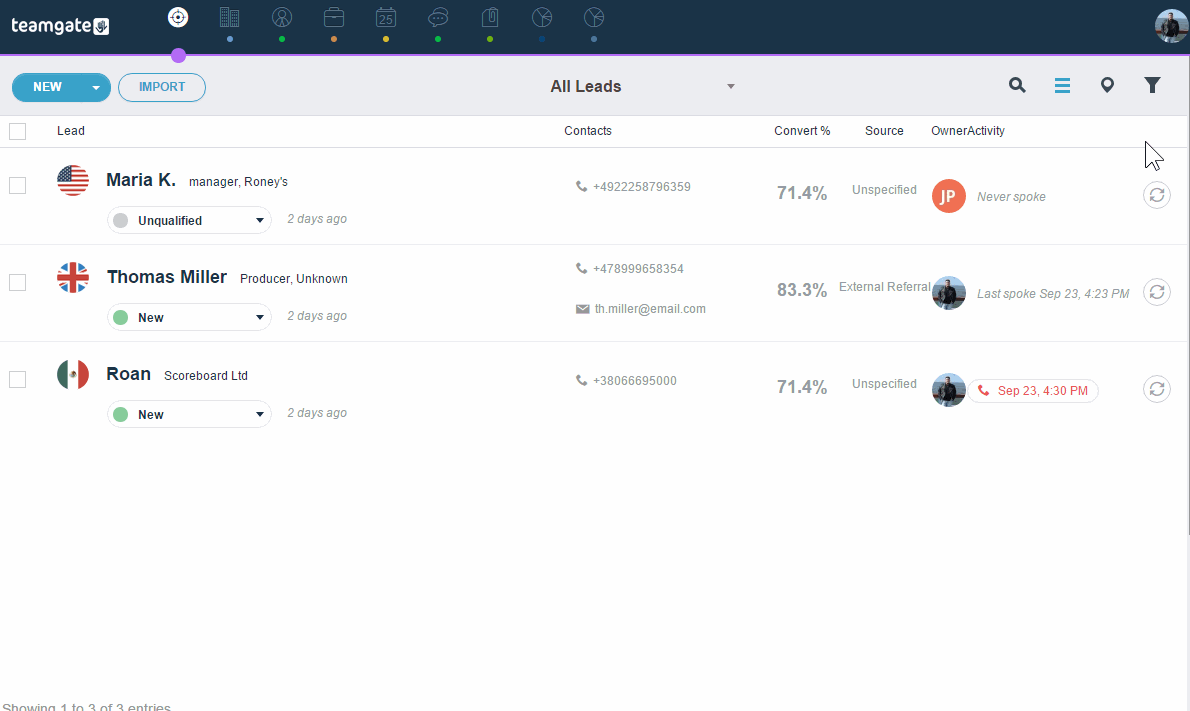Sort by the Convert % column header
Viewport: 1190px width, 711px height.
[x=802, y=131]
